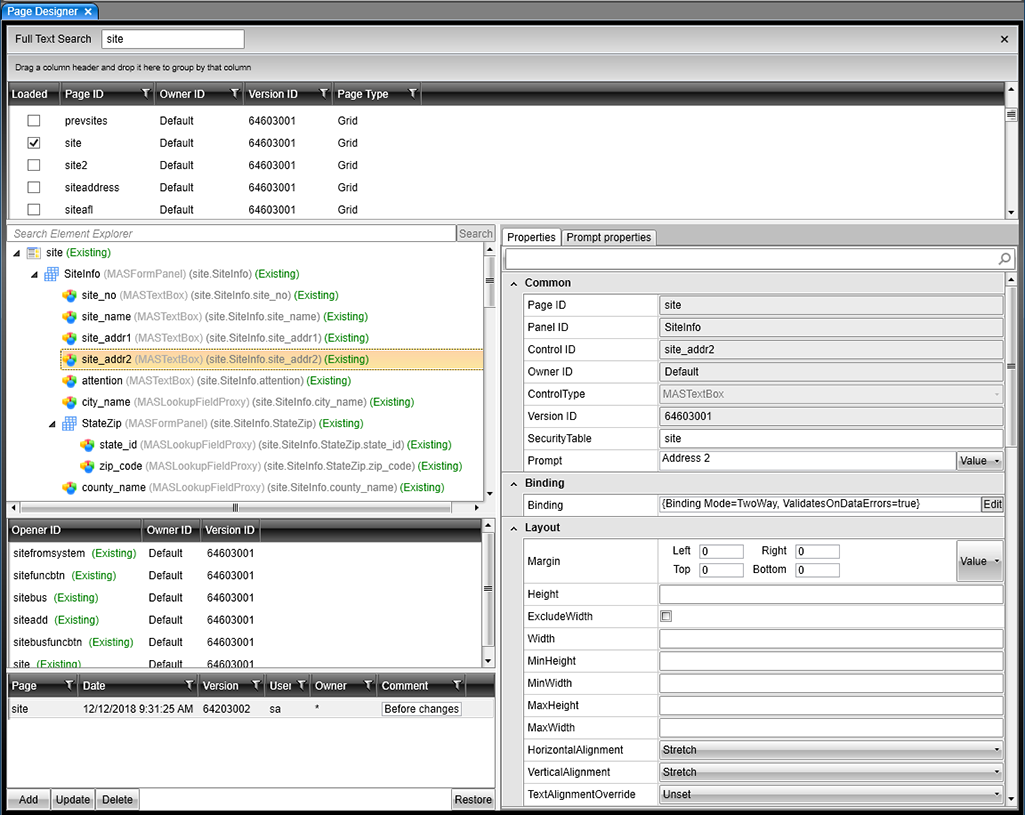Viewport: 1025px width, 815px height.
Task: Click the site_name control icon
Action: click(69, 317)
